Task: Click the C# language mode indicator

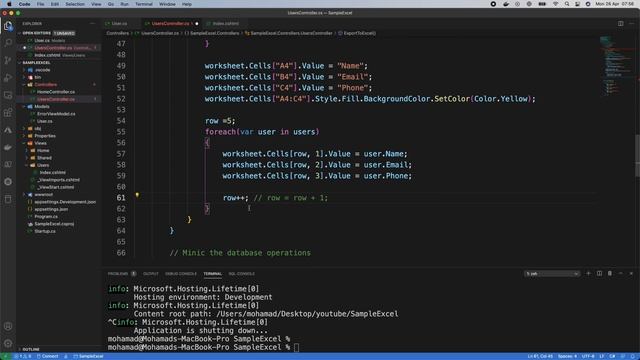Action: [x=612, y=356]
